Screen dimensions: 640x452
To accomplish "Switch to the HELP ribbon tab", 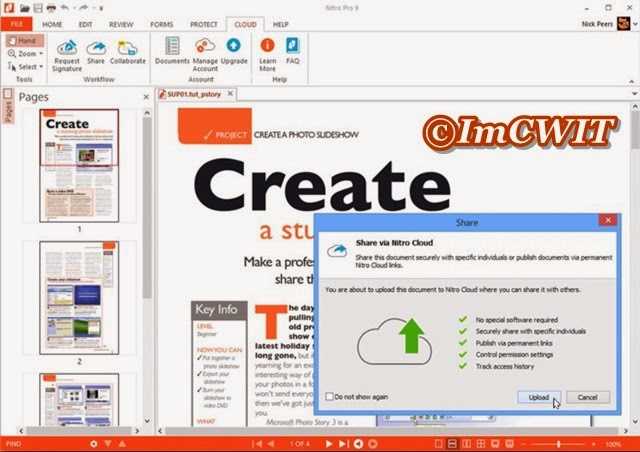I will click(281, 24).
